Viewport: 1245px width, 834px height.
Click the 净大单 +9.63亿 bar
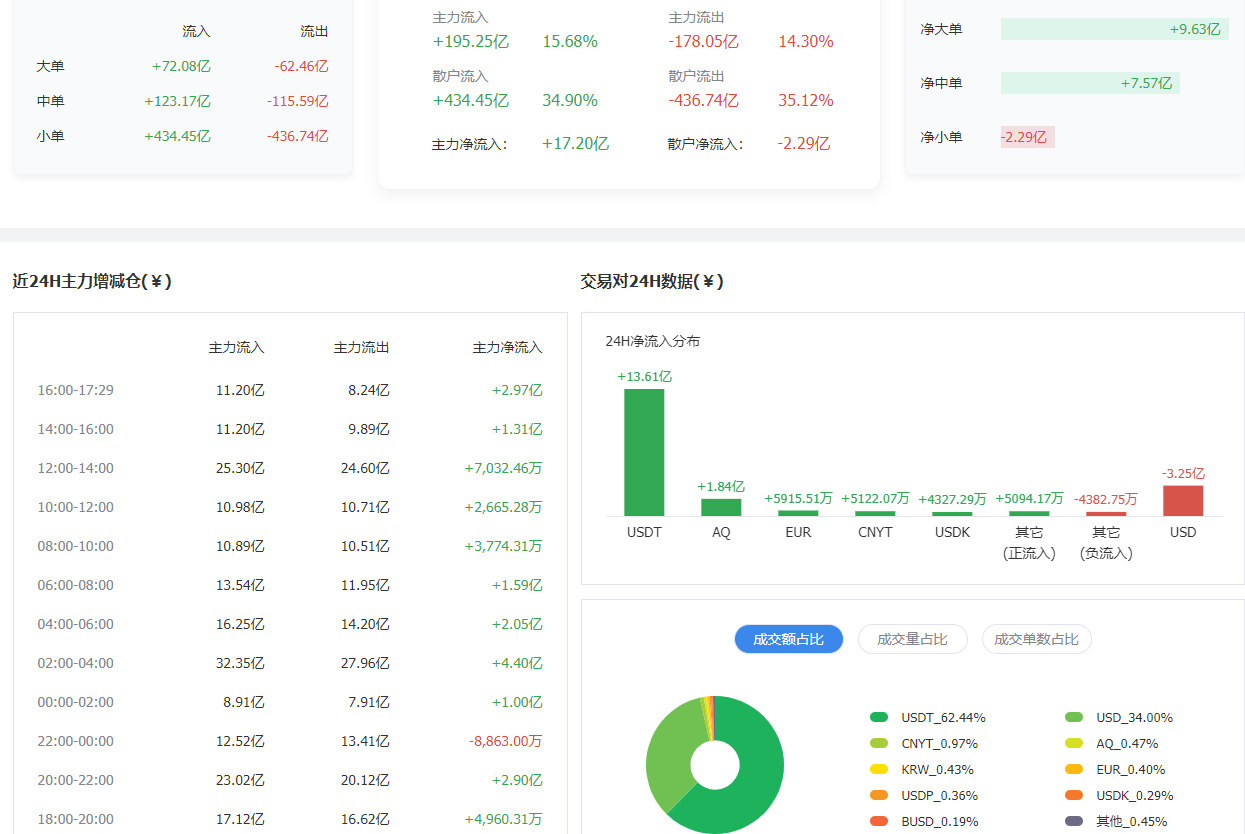(x=1114, y=29)
